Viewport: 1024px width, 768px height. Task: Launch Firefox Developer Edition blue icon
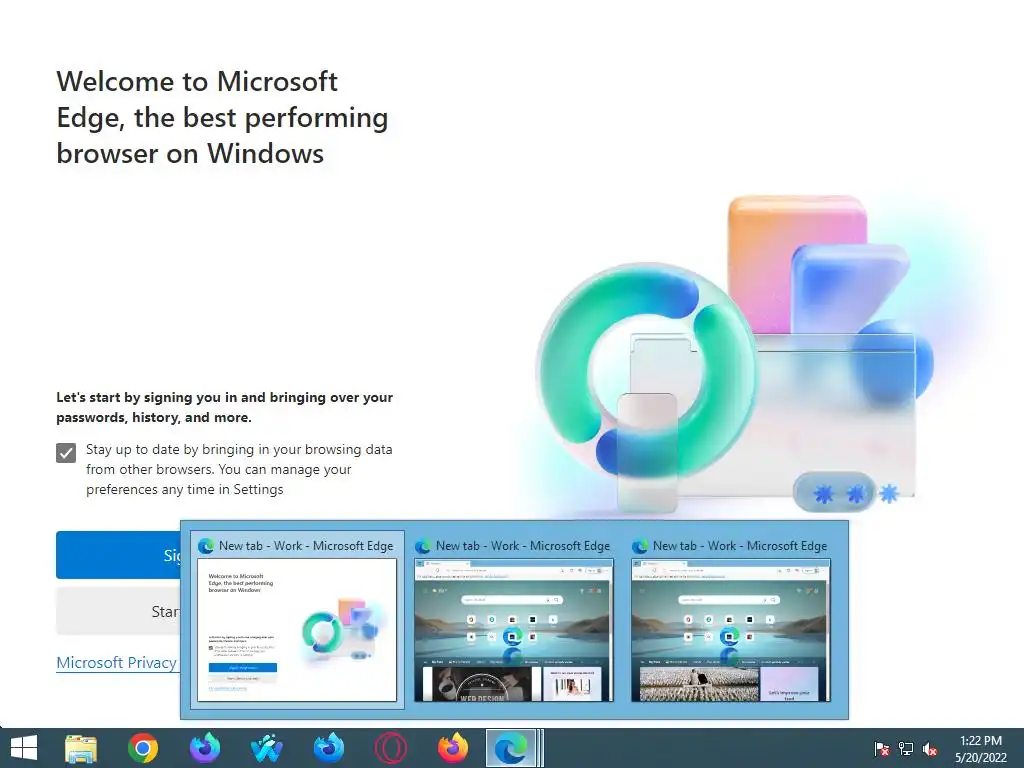pyautogui.click(x=328, y=748)
